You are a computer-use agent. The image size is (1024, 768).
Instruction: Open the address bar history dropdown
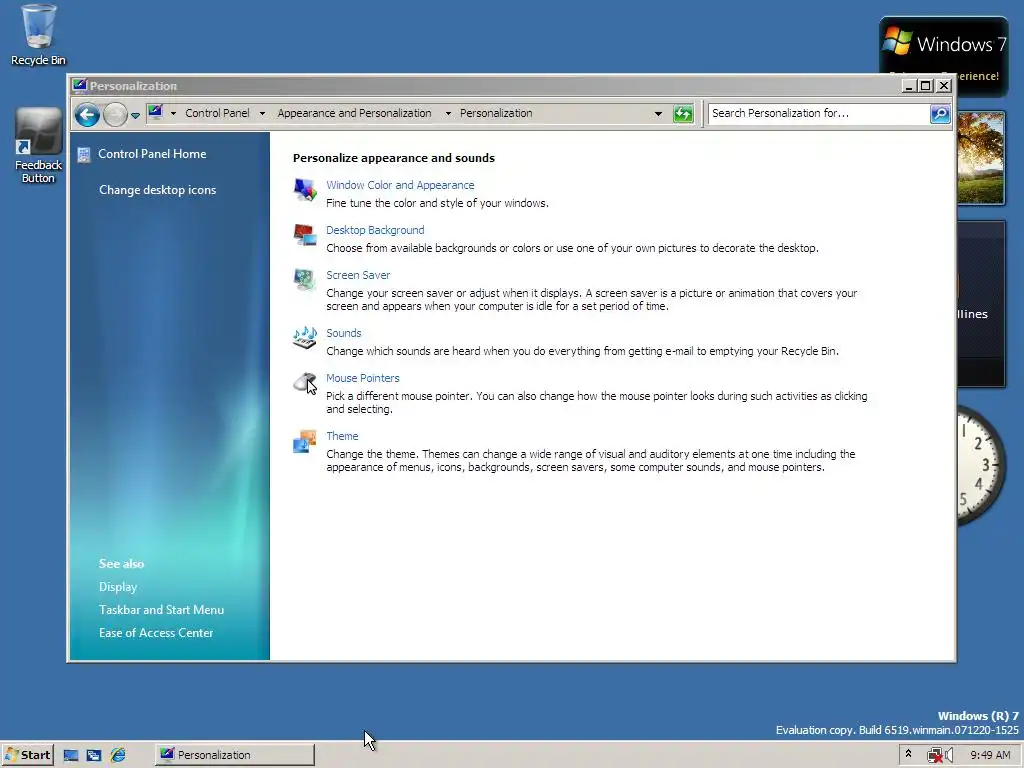(x=658, y=114)
